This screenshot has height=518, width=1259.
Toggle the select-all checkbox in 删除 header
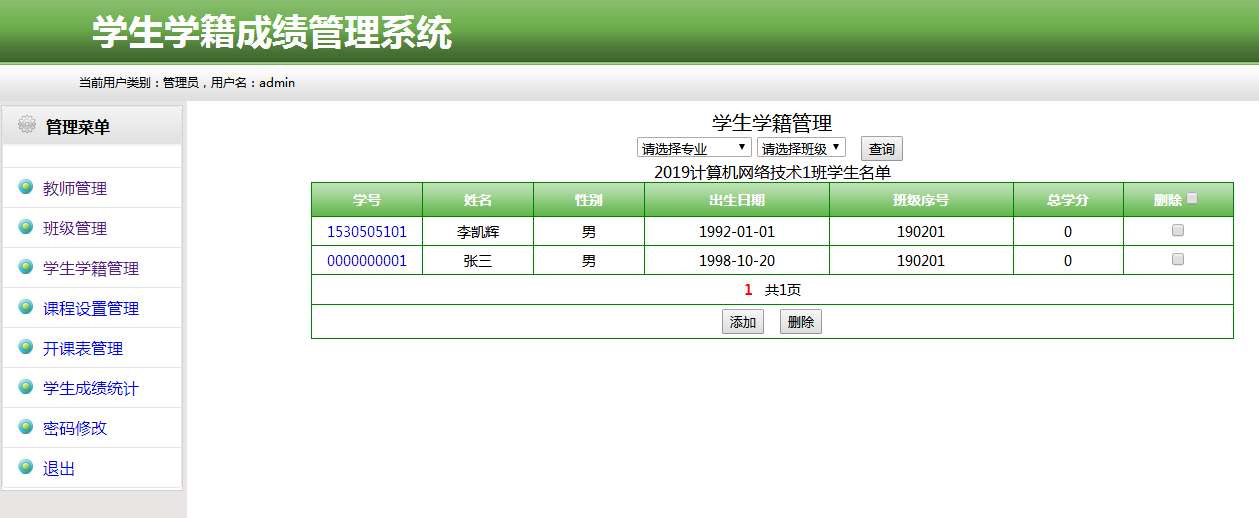click(1192, 198)
